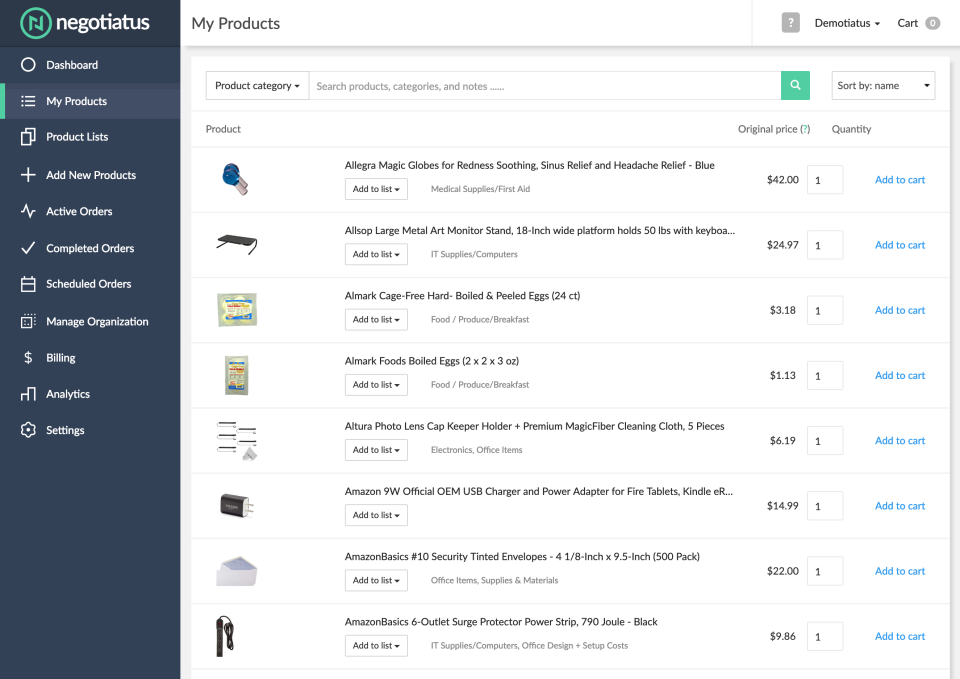Image resolution: width=960 pixels, height=679 pixels.
Task: Change the Sort by: name dropdown
Action: [883, 85]
